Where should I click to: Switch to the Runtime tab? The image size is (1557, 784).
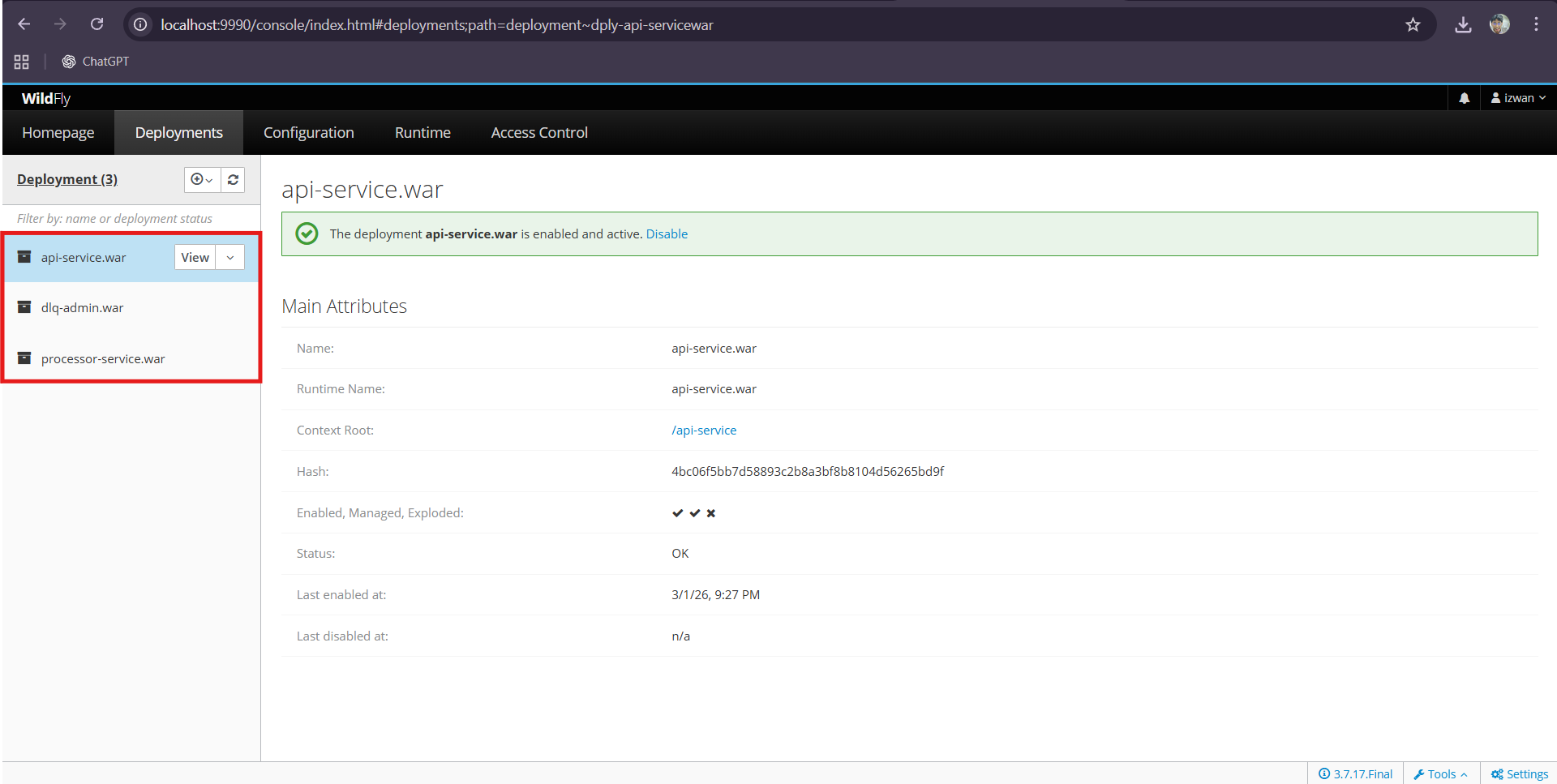pyautogui.click(x=422, y=132)
